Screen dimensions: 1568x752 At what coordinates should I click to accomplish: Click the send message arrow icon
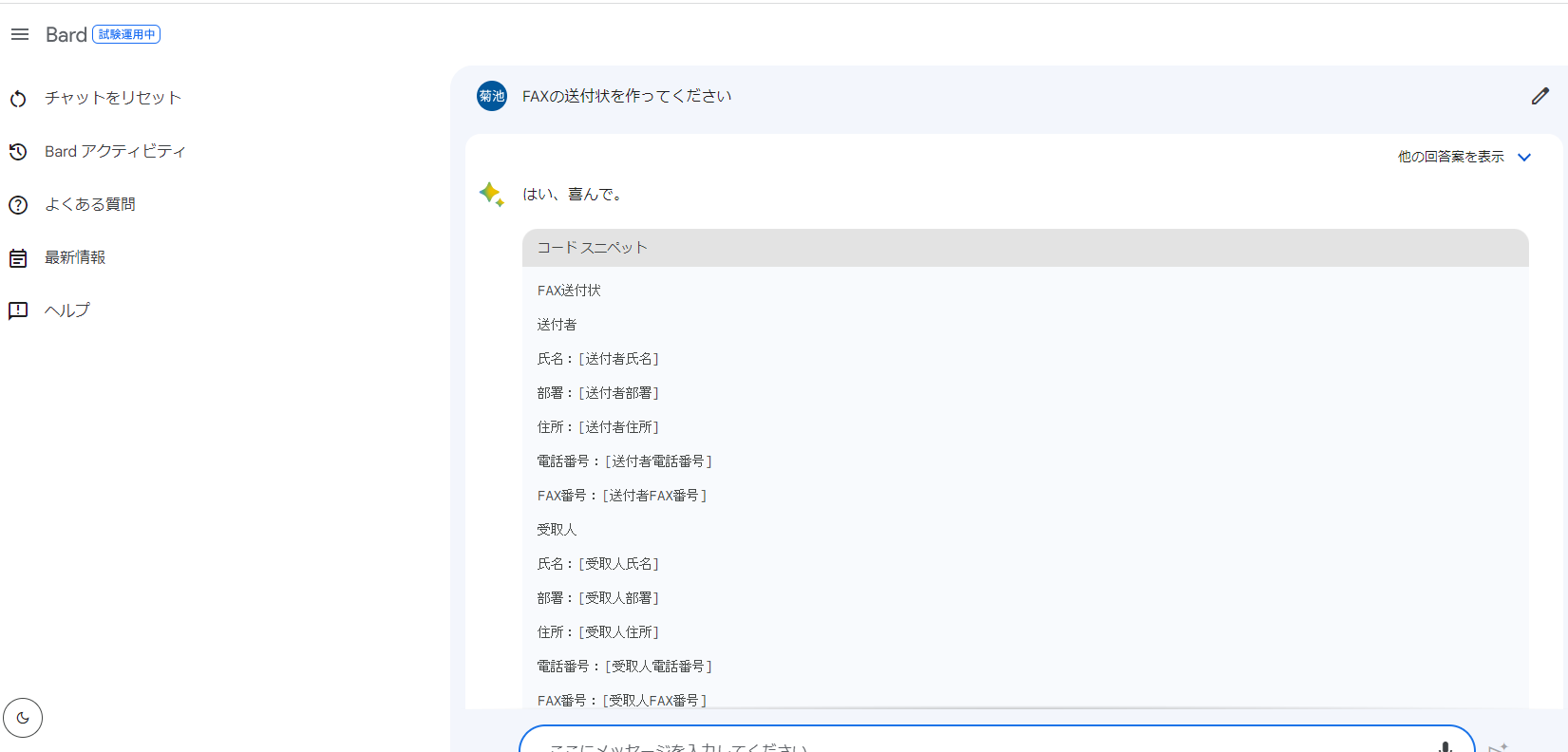point(1498,747)
